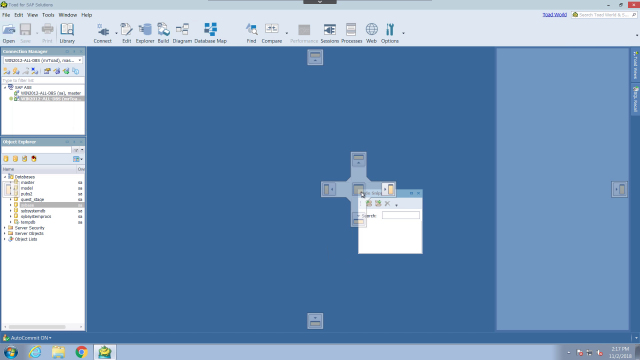Click the red flame icon in Object Explorer toolbar
Screen dimensions: 640x360
[34, 159]
